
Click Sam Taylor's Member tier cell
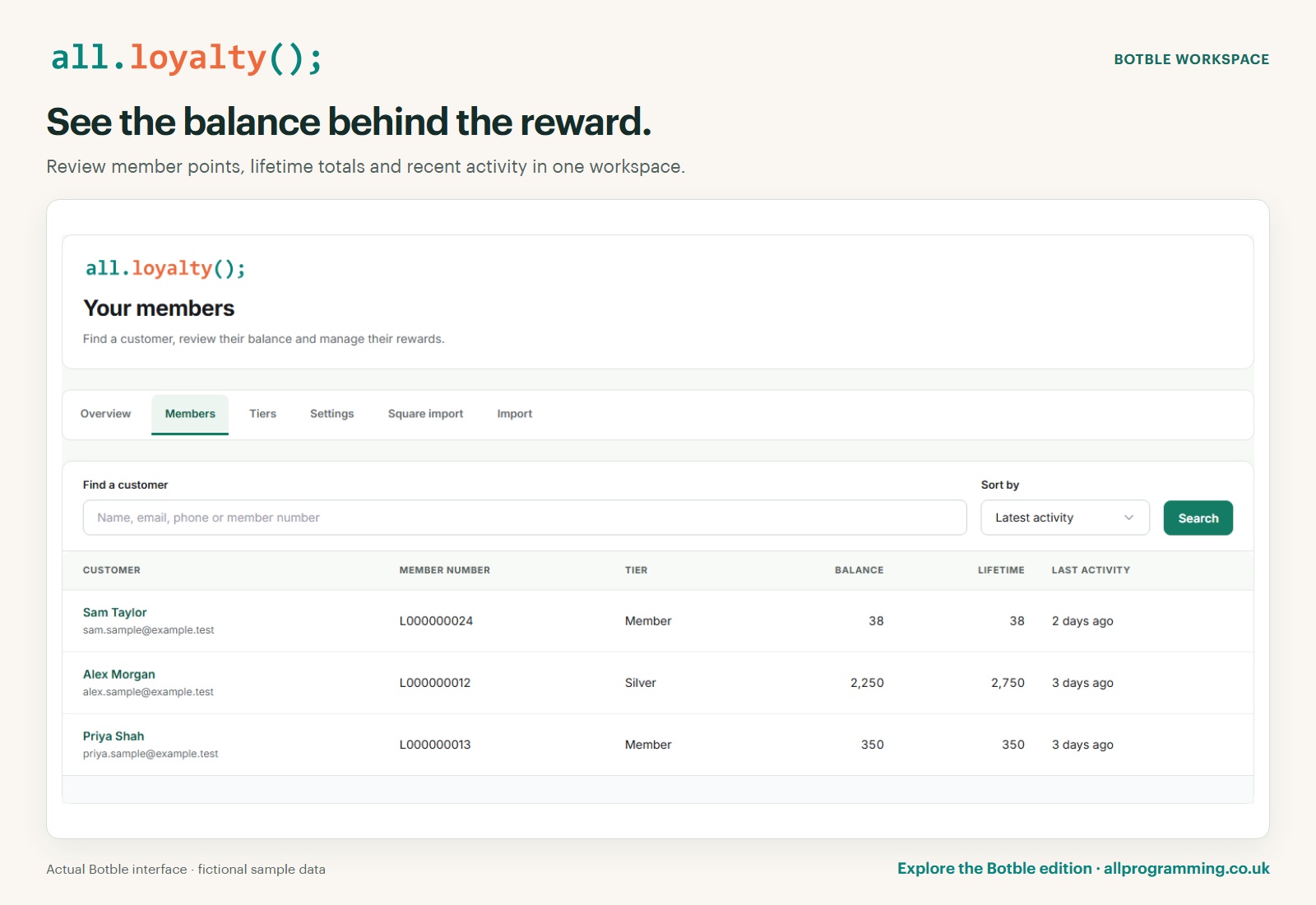(648, 621)
